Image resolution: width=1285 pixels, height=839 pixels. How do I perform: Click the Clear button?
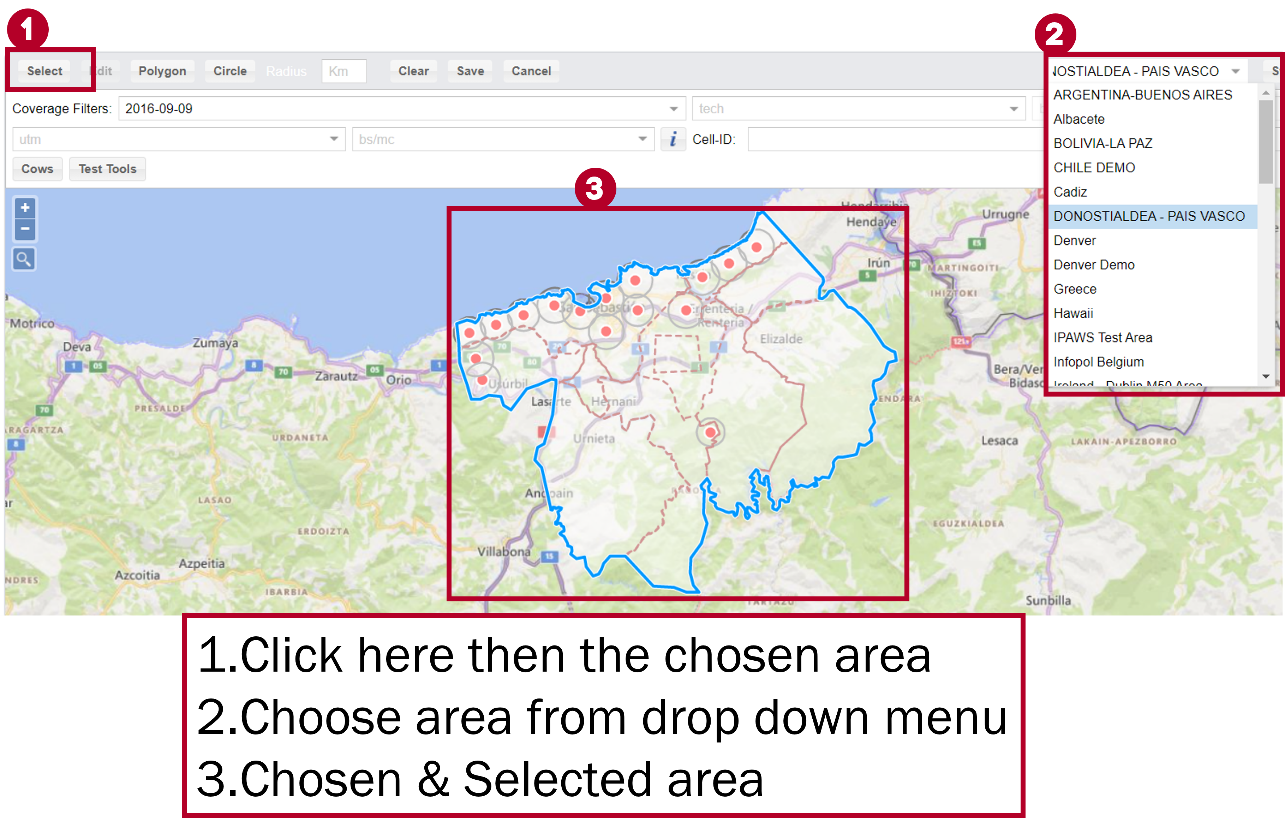click(413, 71)
